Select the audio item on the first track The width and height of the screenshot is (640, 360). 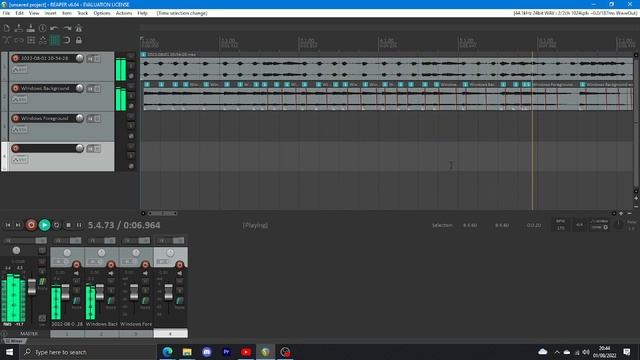(x=386, y=66)
